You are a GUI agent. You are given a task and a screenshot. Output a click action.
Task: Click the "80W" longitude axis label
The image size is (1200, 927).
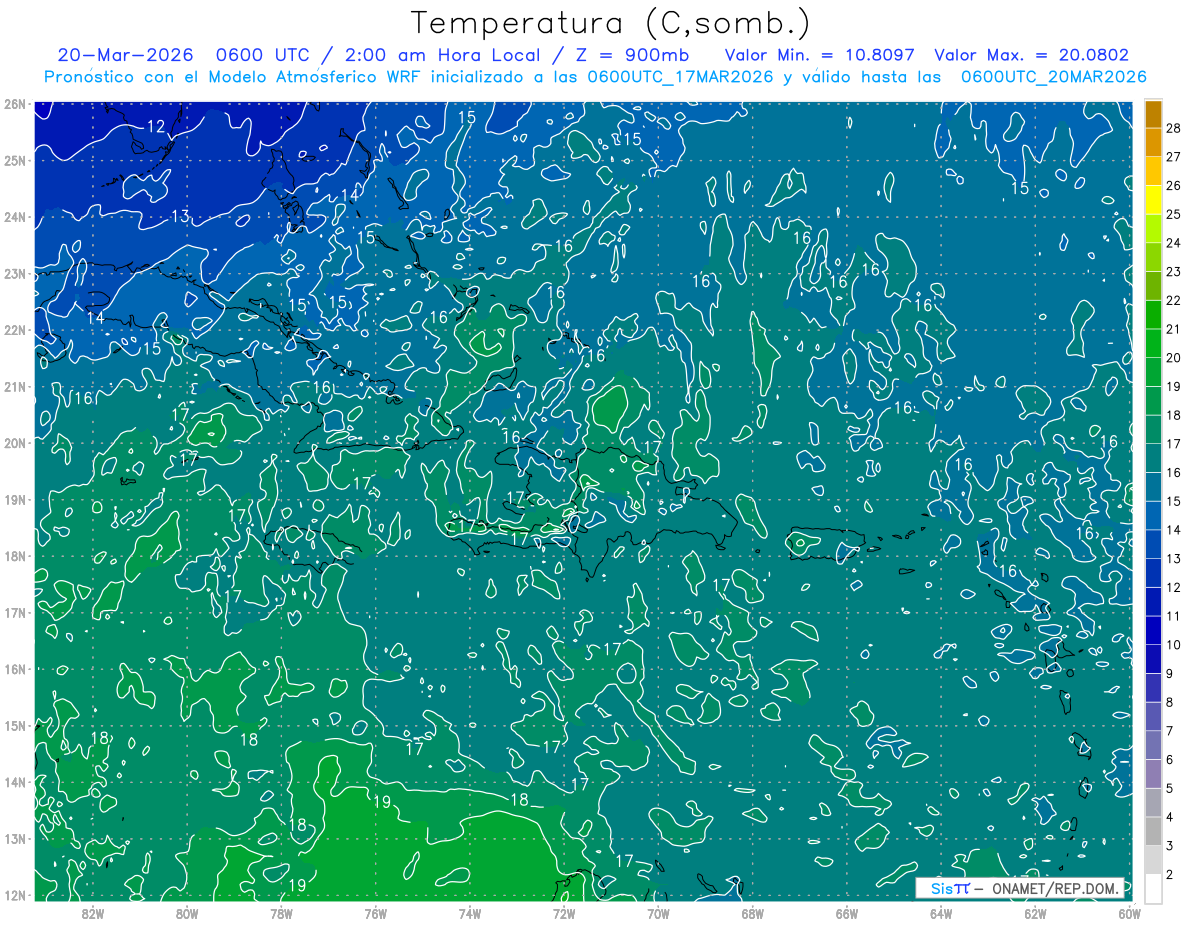[187, 913]
